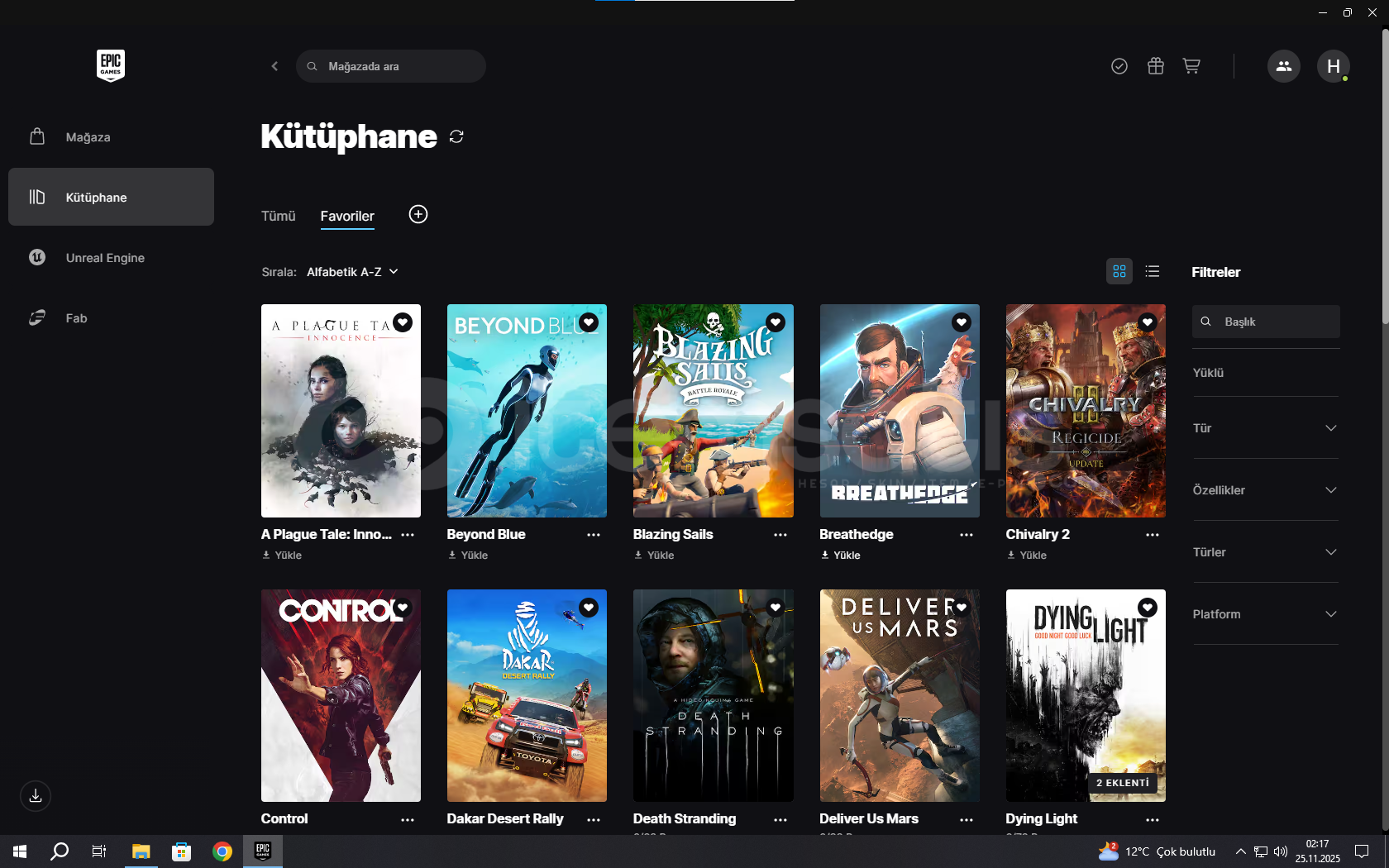Image resolution: width=1389 pixels, height=868 pixels.
Task: Open more options for Chivalry 2
Action: pyautogui.click(x=1153, y=535)
